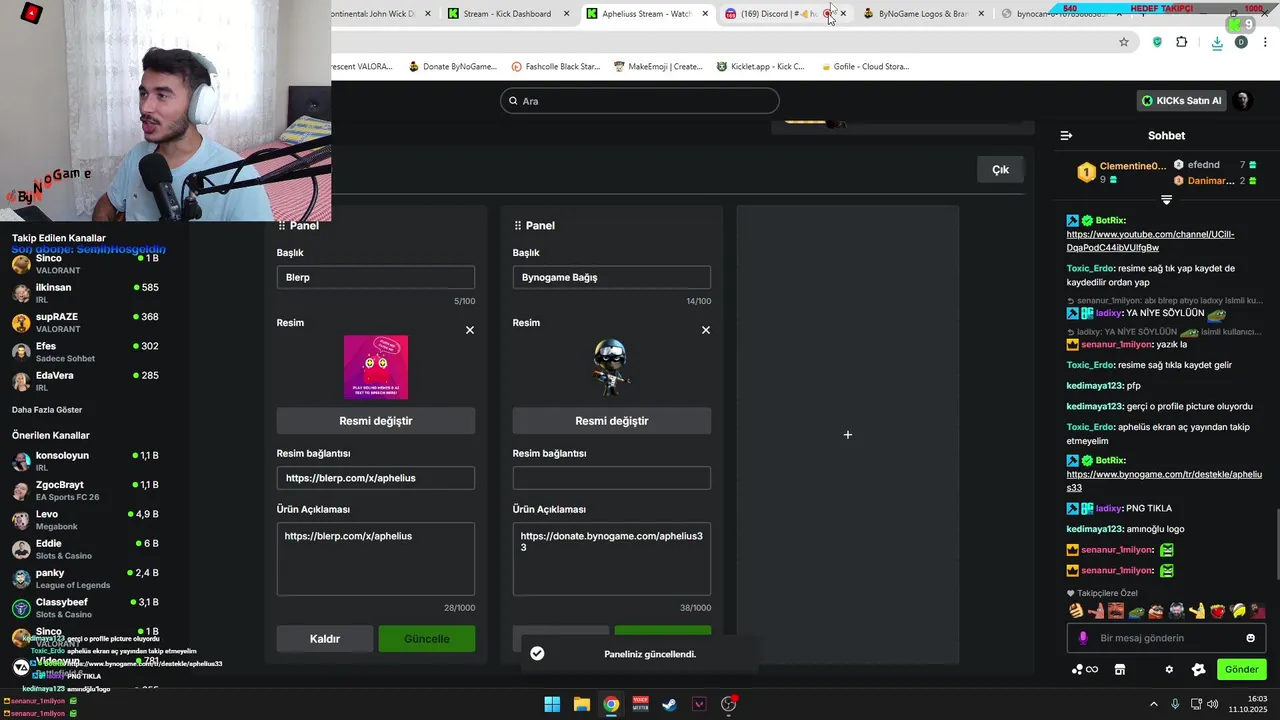Open Chrome extensions puzzle icon
This screenshot has width=1280, height=720.
(x=1182, y=42)
